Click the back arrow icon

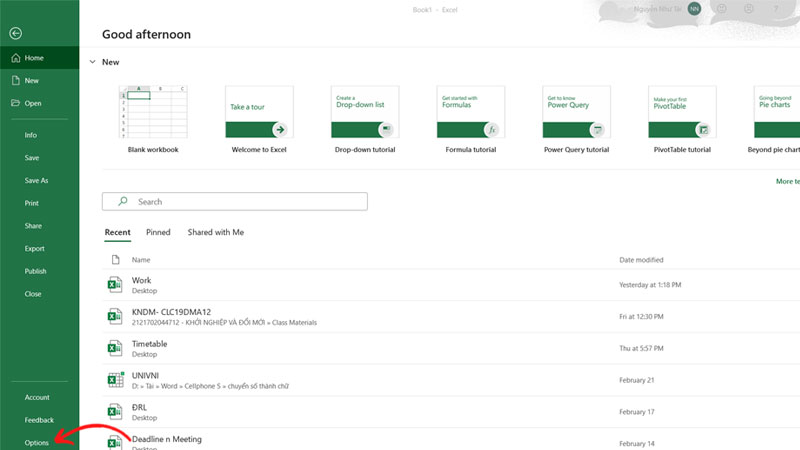coord(15,33)
